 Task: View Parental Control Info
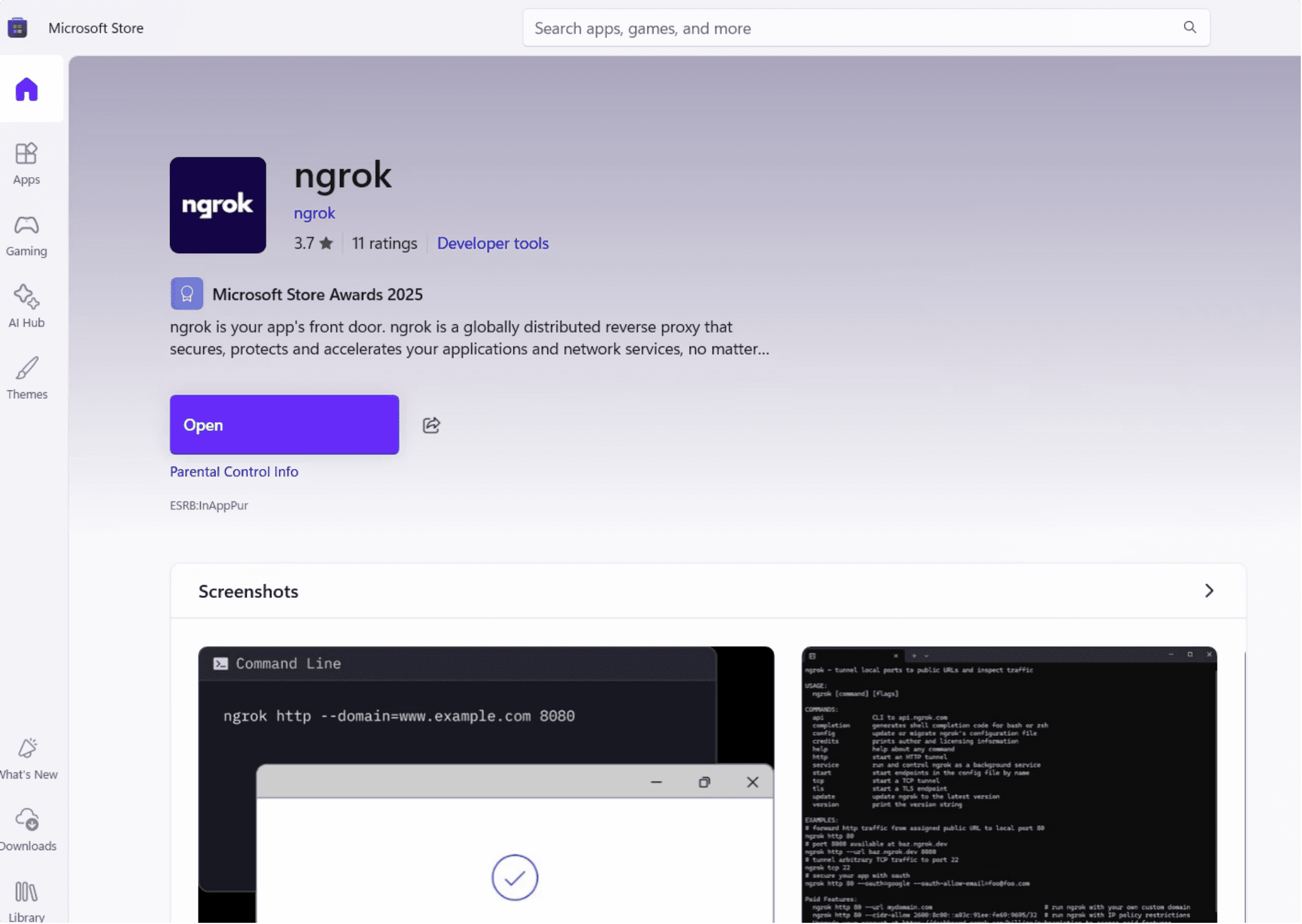click(x=234, y=472)
